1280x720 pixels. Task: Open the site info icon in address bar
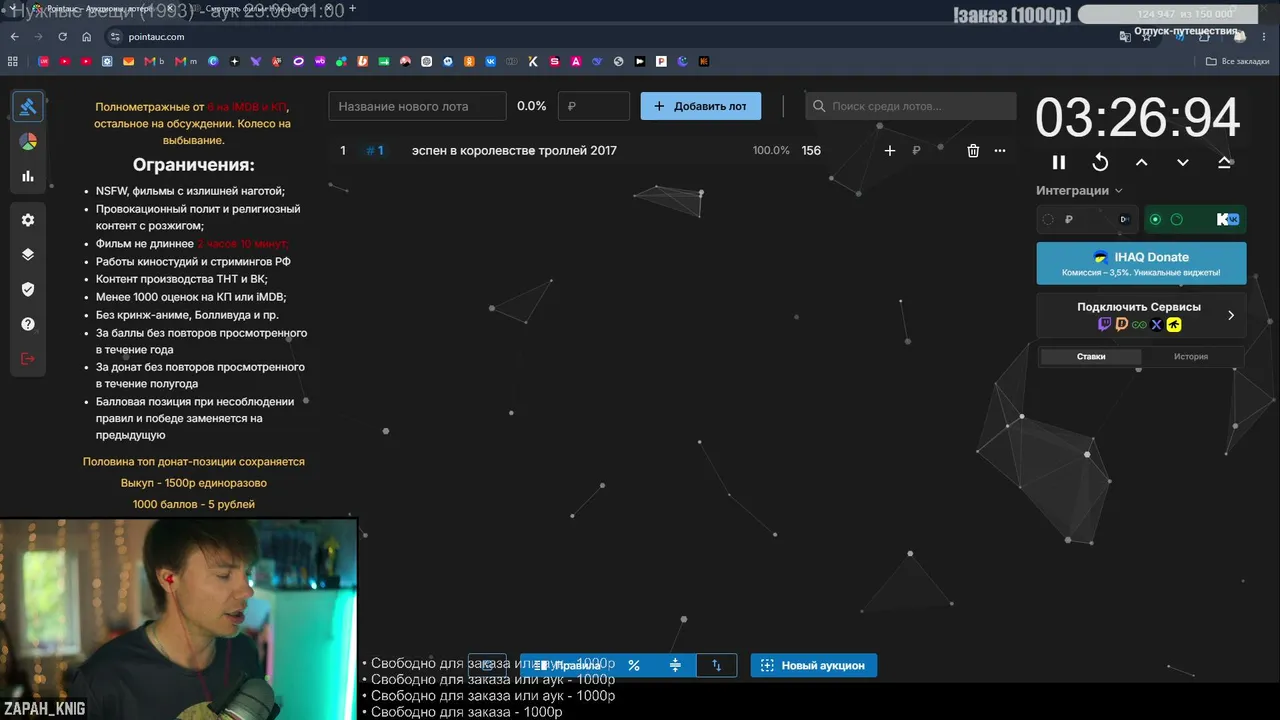(115, 37)
